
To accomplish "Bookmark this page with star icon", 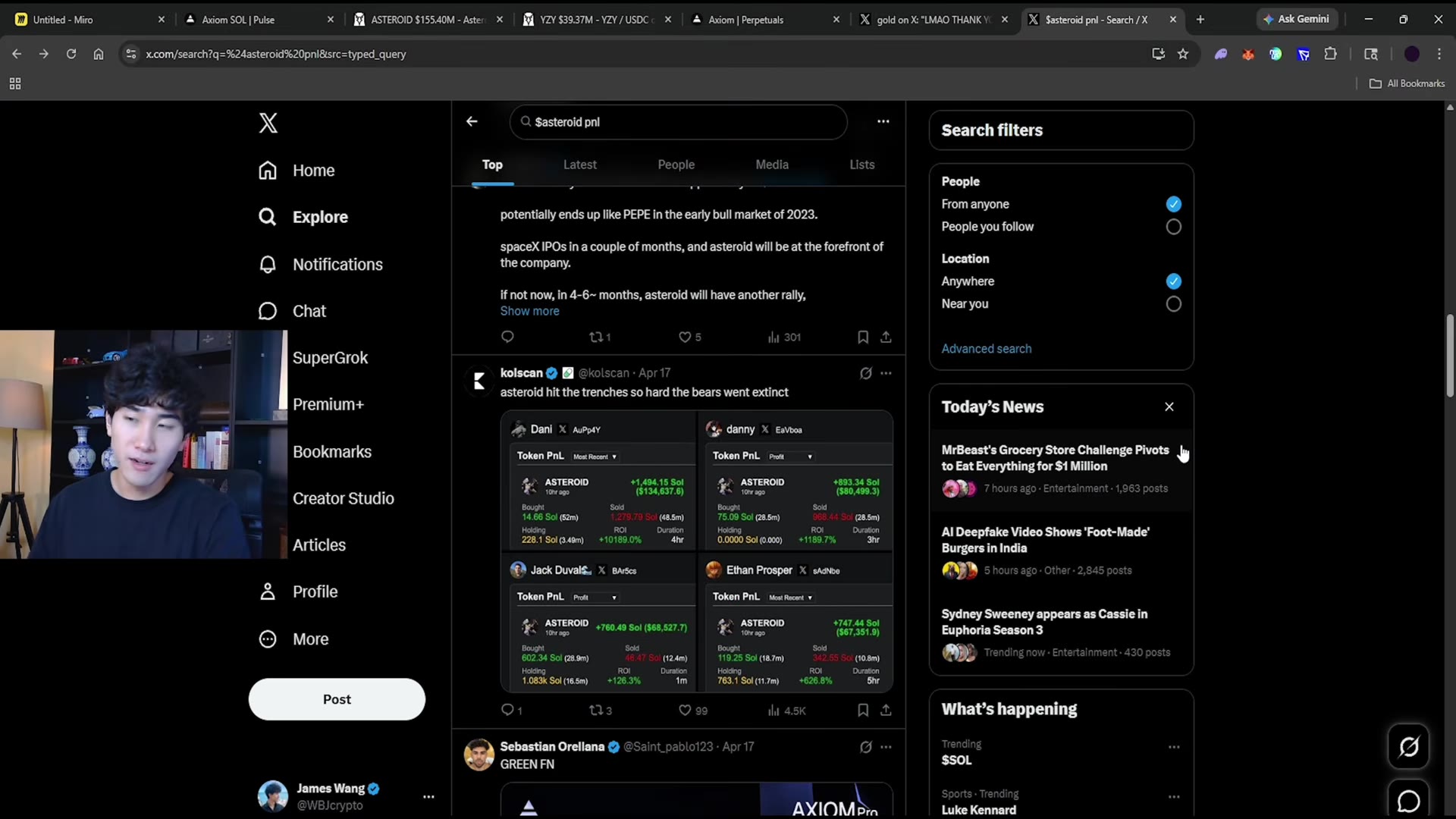I will (x=1183, y=54).
